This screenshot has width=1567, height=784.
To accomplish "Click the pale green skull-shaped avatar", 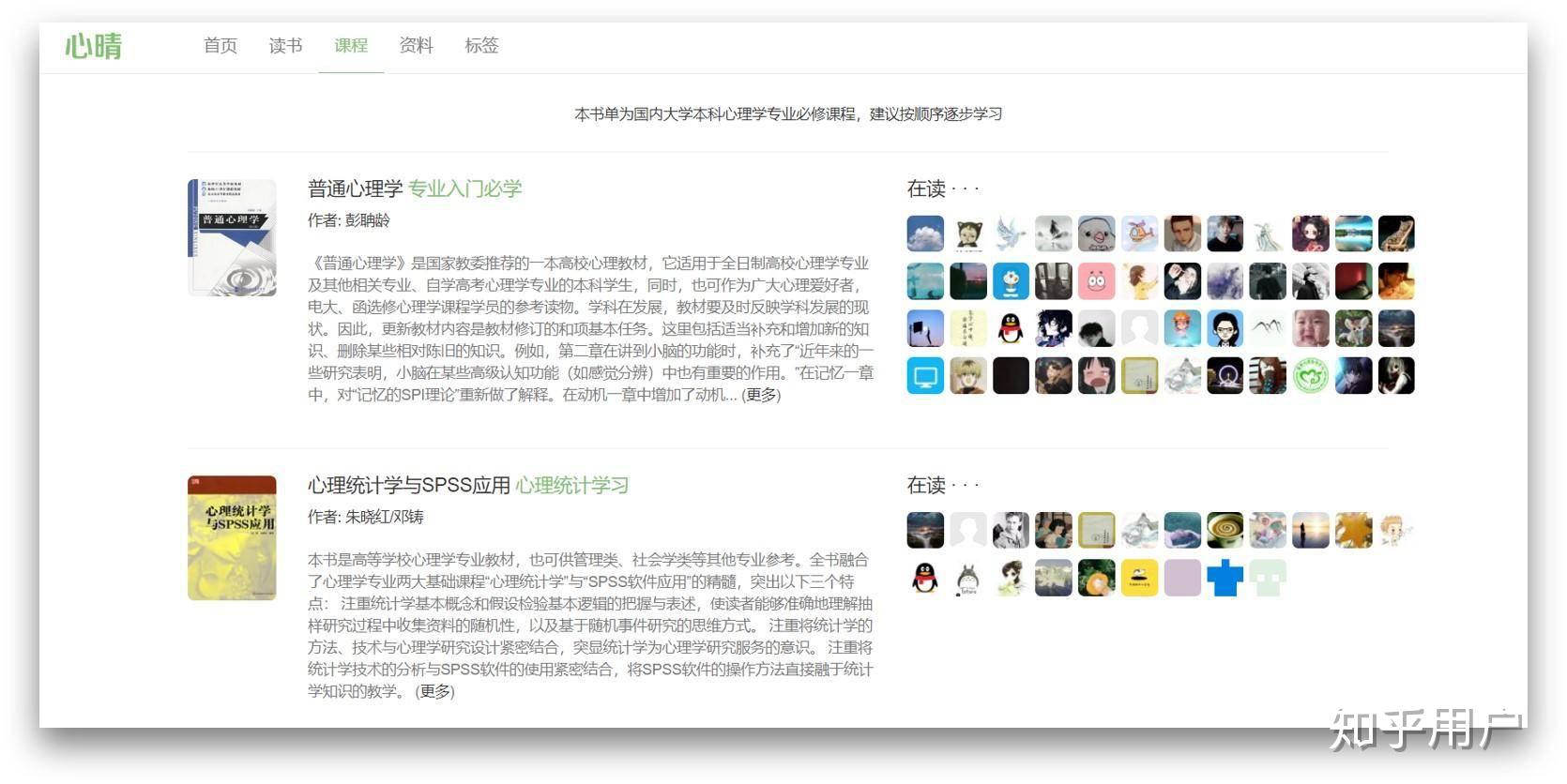I will 1268,579.
